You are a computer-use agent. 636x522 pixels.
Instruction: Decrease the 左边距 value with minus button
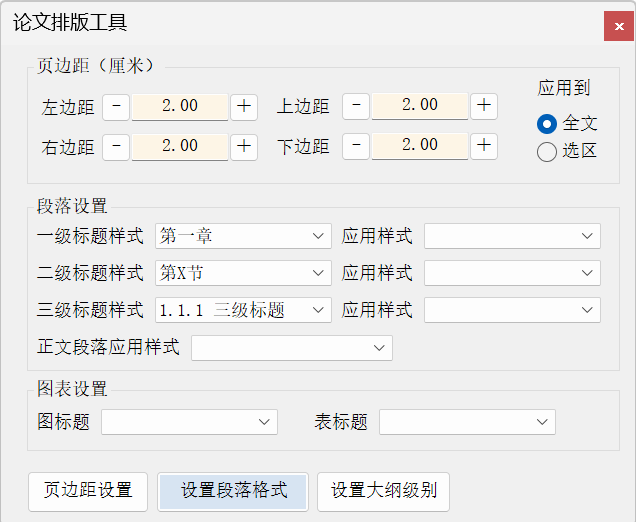tap(116, 106)
